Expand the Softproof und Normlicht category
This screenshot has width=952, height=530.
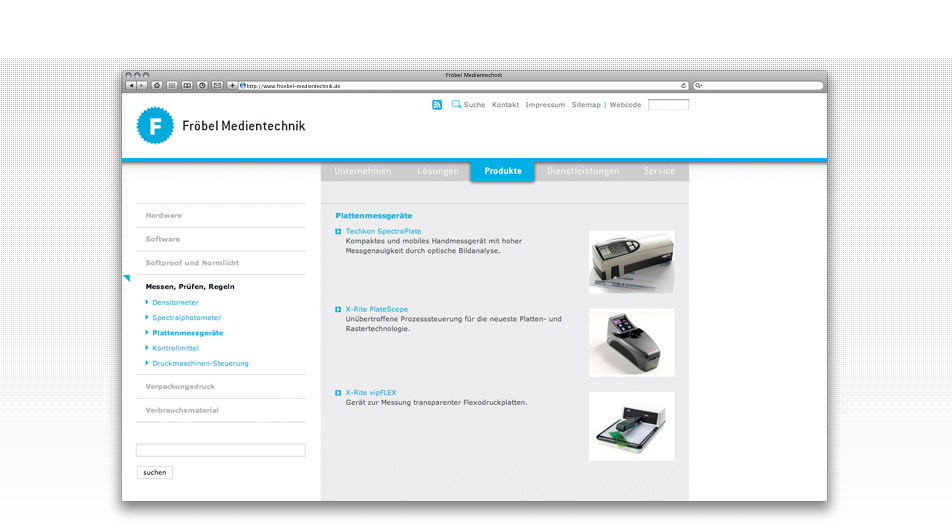(x=192, y=263)
